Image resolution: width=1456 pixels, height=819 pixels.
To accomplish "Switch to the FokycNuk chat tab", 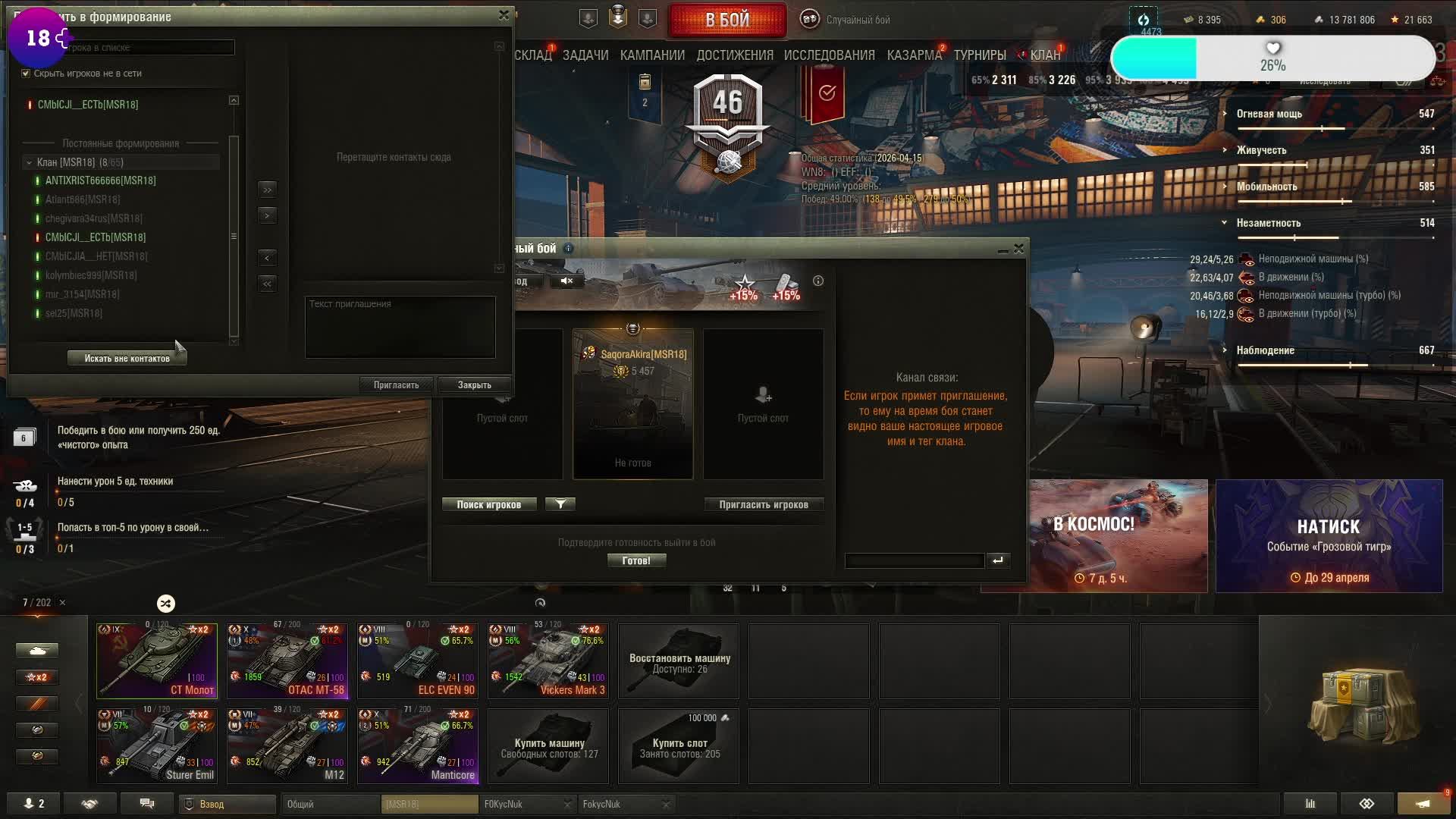I will click(x=601, y=804).
